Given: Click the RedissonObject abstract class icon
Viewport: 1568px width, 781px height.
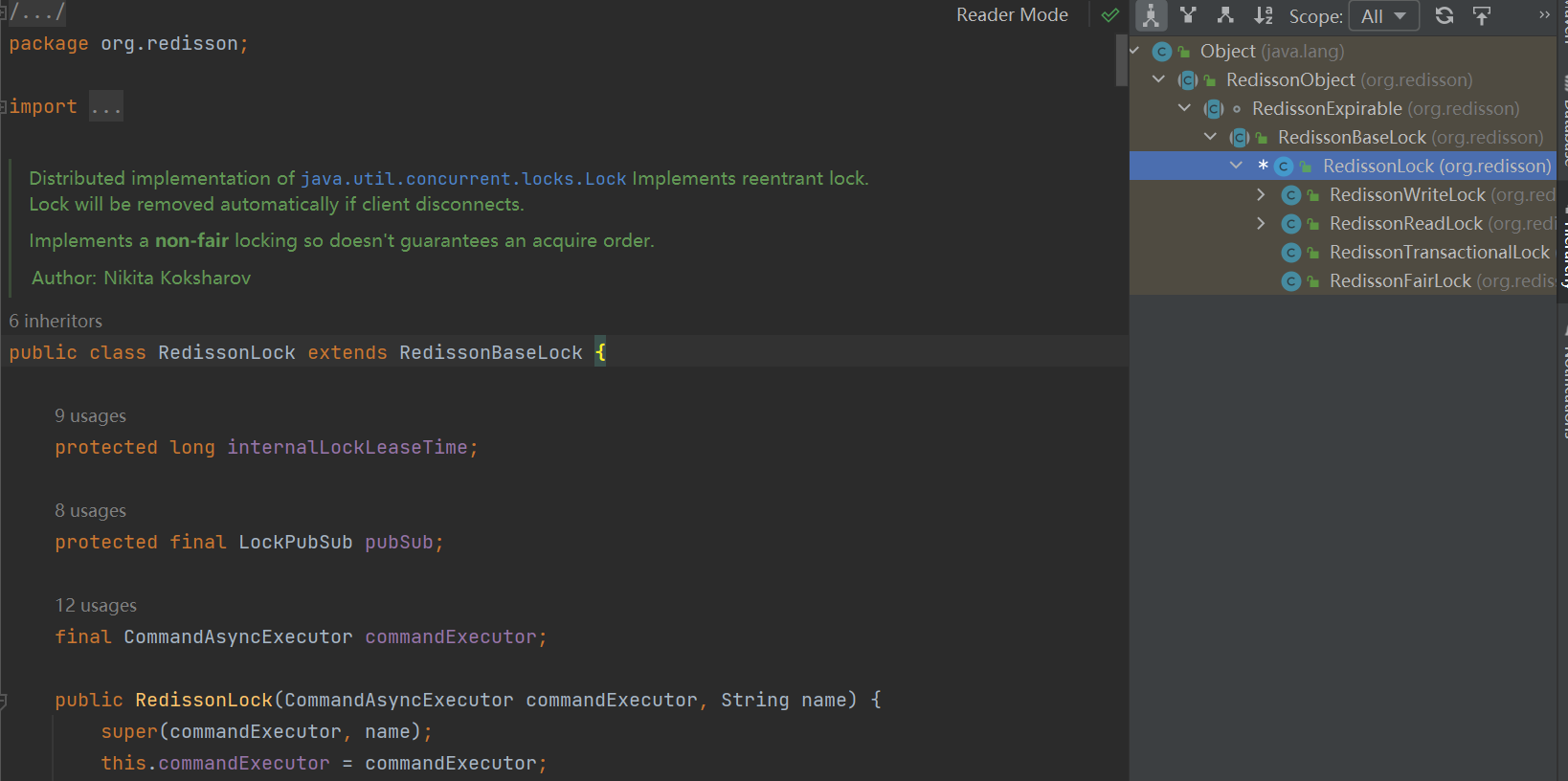Looking at the screenshot, I should pyautogui.click(x=1188, y=80).
